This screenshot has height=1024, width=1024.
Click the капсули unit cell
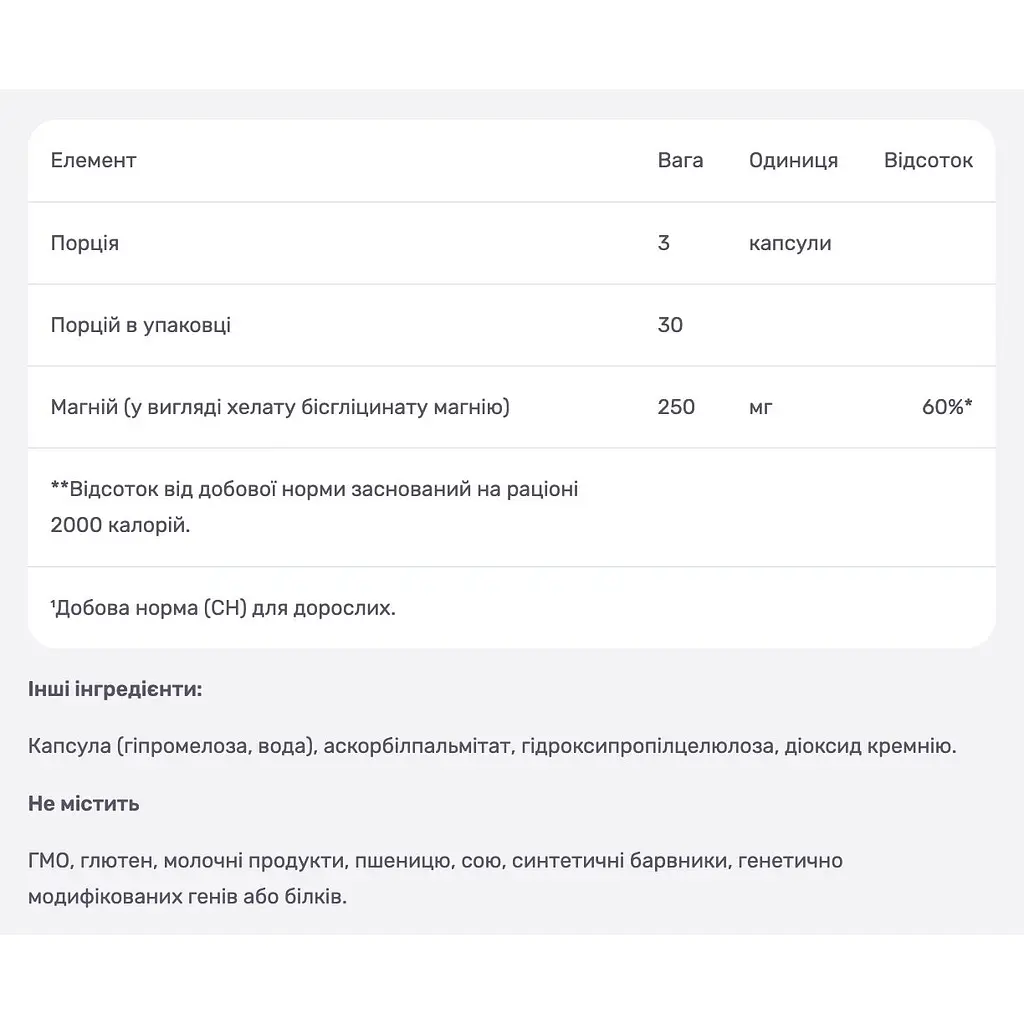[x=790, y=244]
